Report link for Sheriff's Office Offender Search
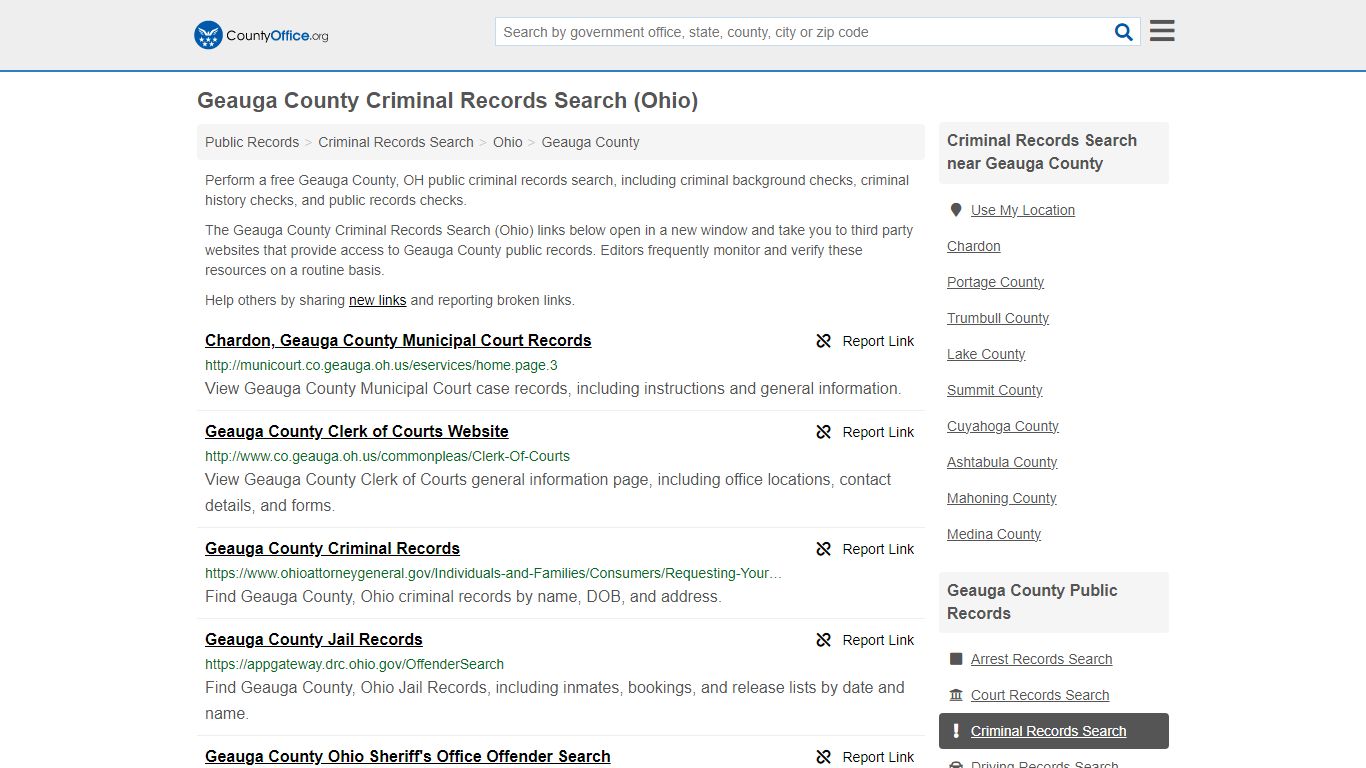The width and height of the screenshot is (1366, 768). click(865, 757)
